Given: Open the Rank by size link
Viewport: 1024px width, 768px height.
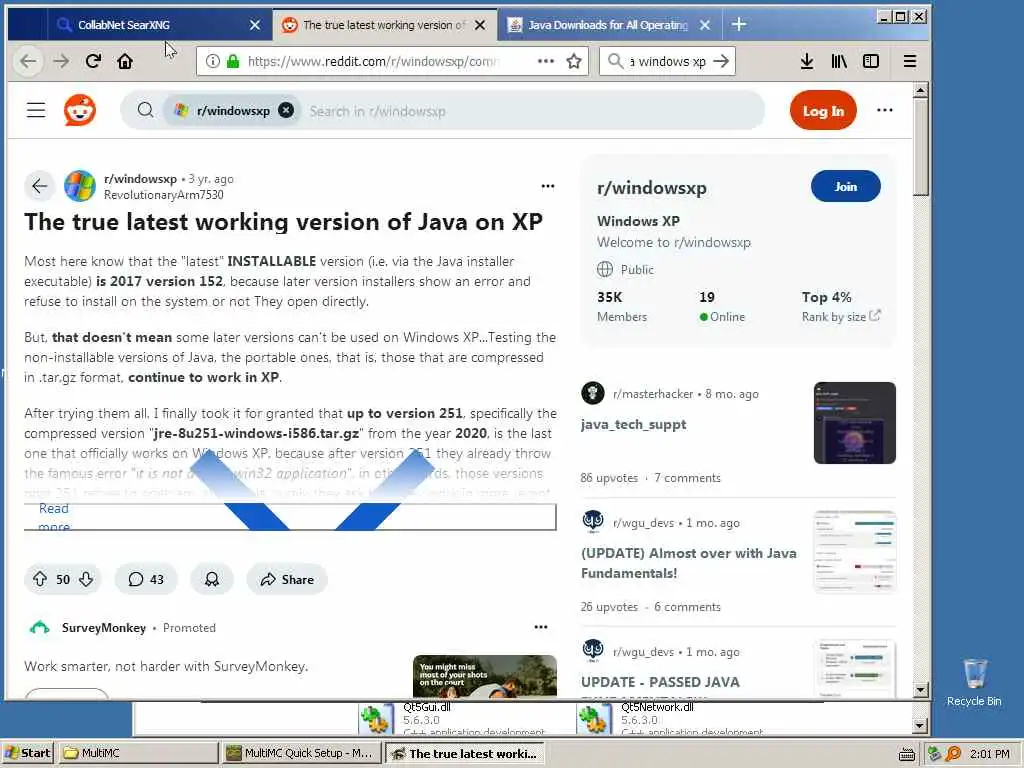Looking at the screenshot, I should click(841, 317).
